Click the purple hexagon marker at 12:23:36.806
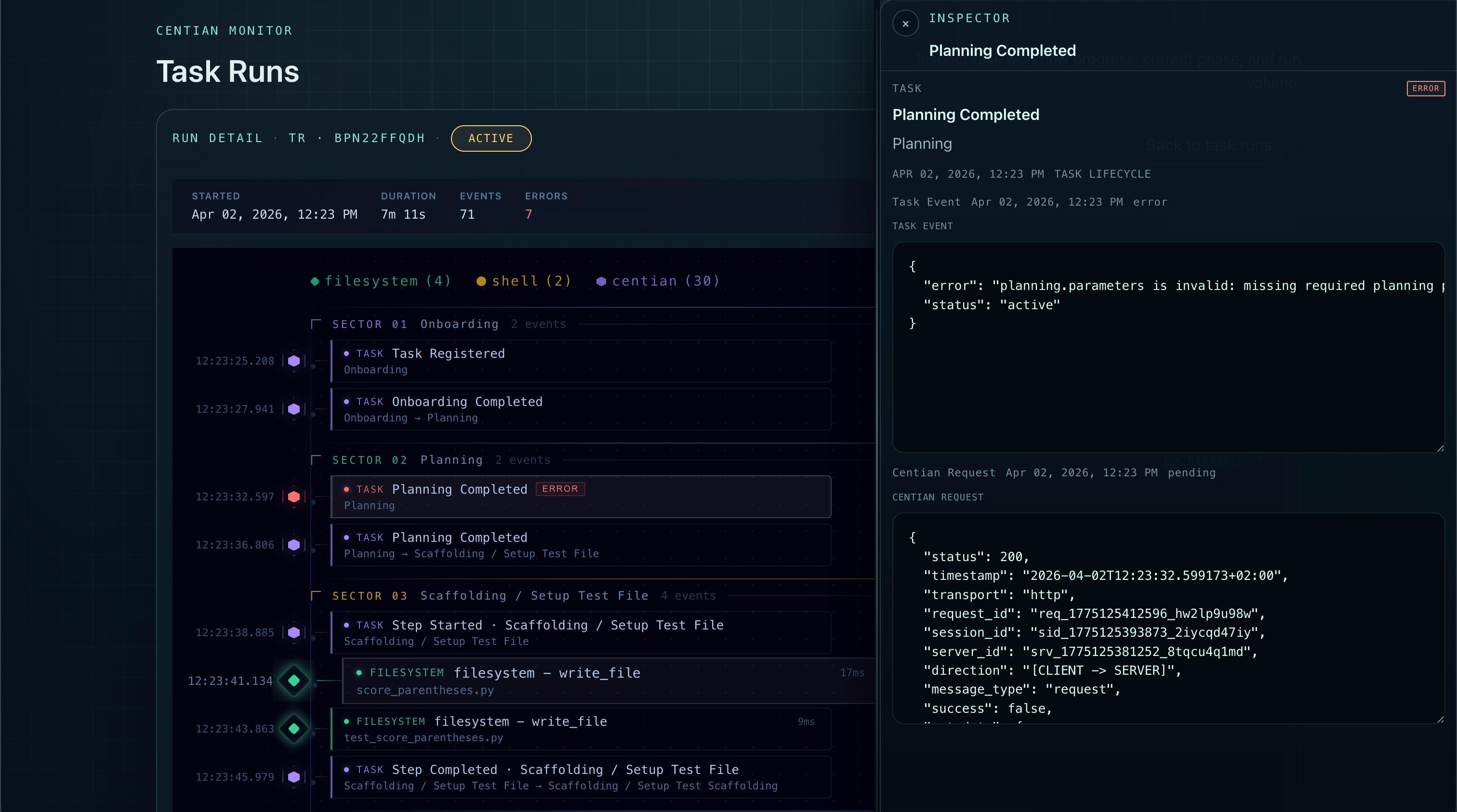 click(x=293, y=545)
